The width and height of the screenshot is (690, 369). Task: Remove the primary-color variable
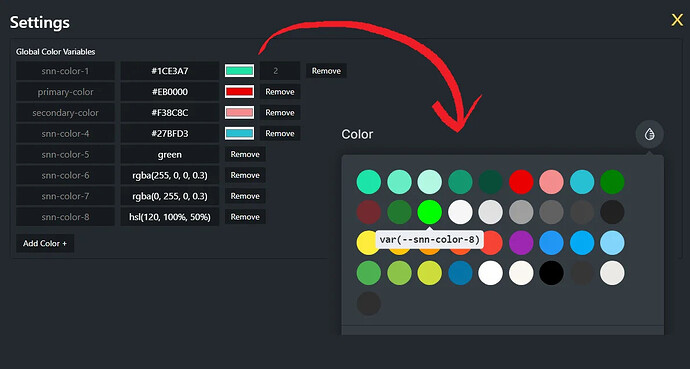coord(280,92)
